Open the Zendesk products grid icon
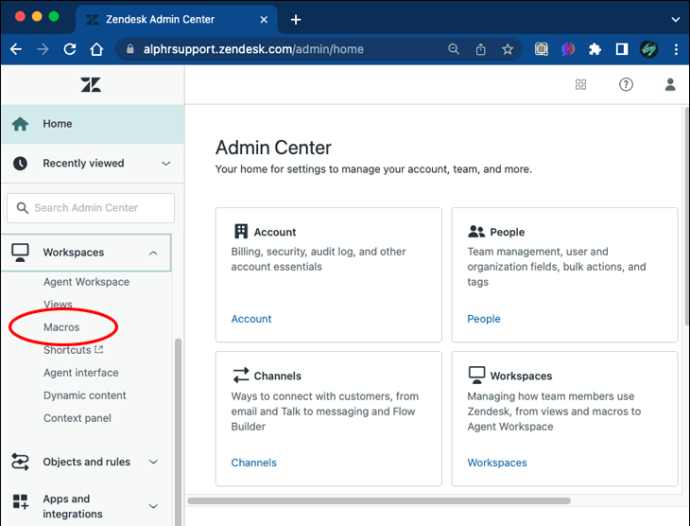Screen dimensions: 690x526 click(580, 85)
